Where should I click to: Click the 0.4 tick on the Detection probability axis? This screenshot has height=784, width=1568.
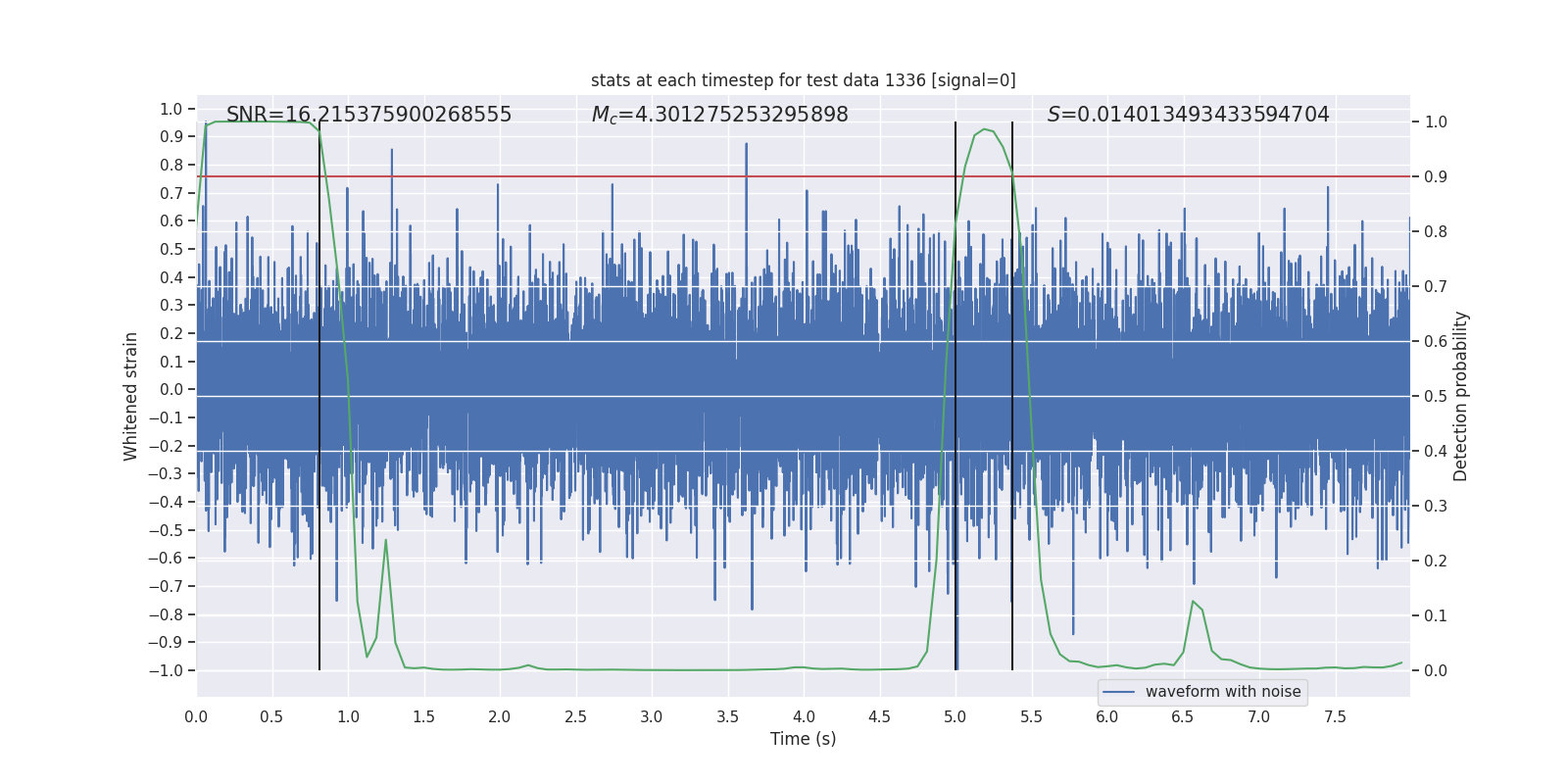[x=1436, y=452]
